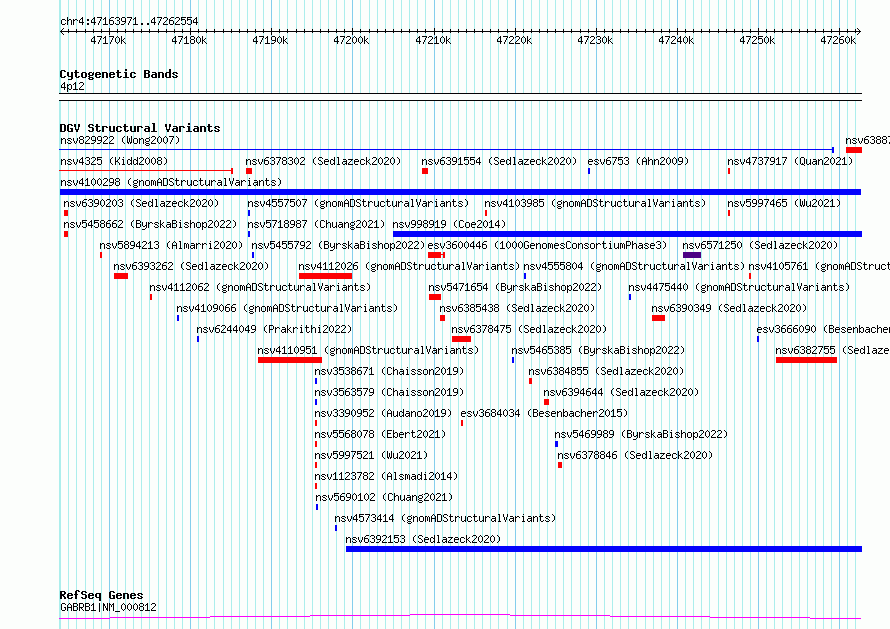
Task: Click nsv4112062 (gnomADStructuralVariants) label
Action: point(260,287)
